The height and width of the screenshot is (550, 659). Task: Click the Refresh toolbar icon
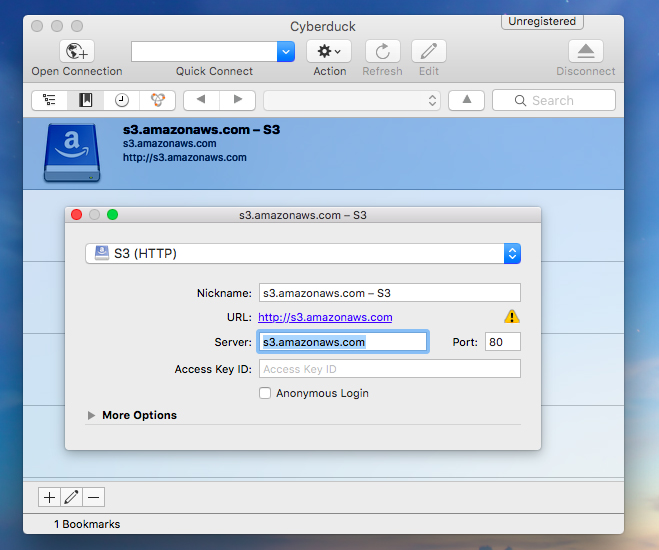click(x=382, y=52)
